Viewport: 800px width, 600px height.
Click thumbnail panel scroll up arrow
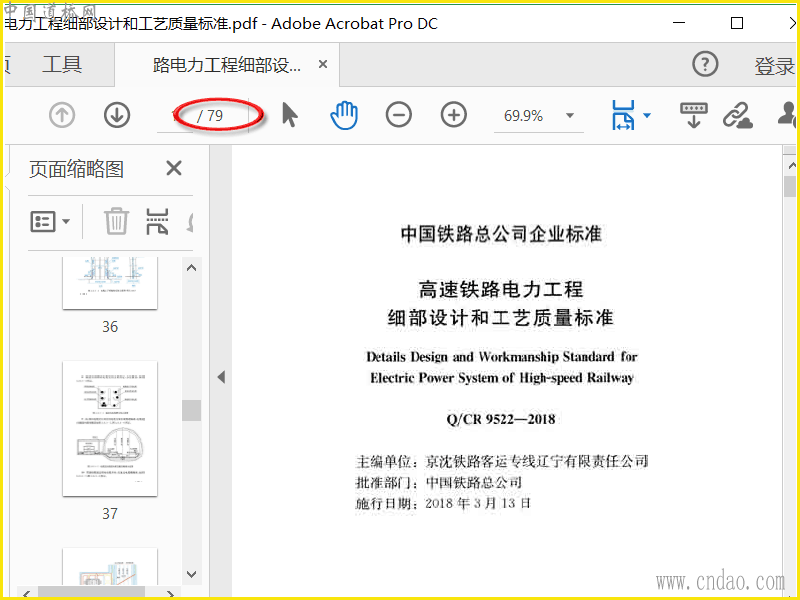(x=191, y=267)
